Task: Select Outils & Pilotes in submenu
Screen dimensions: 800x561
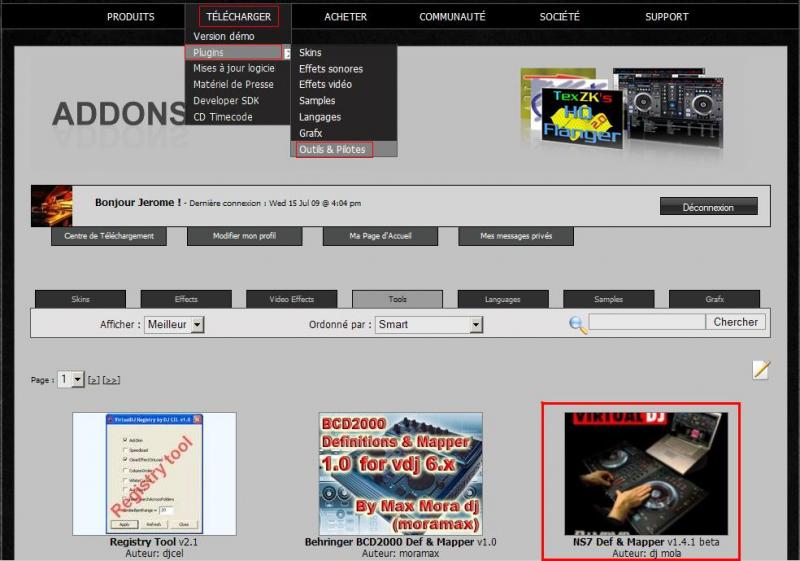Action: pos(335,149)
